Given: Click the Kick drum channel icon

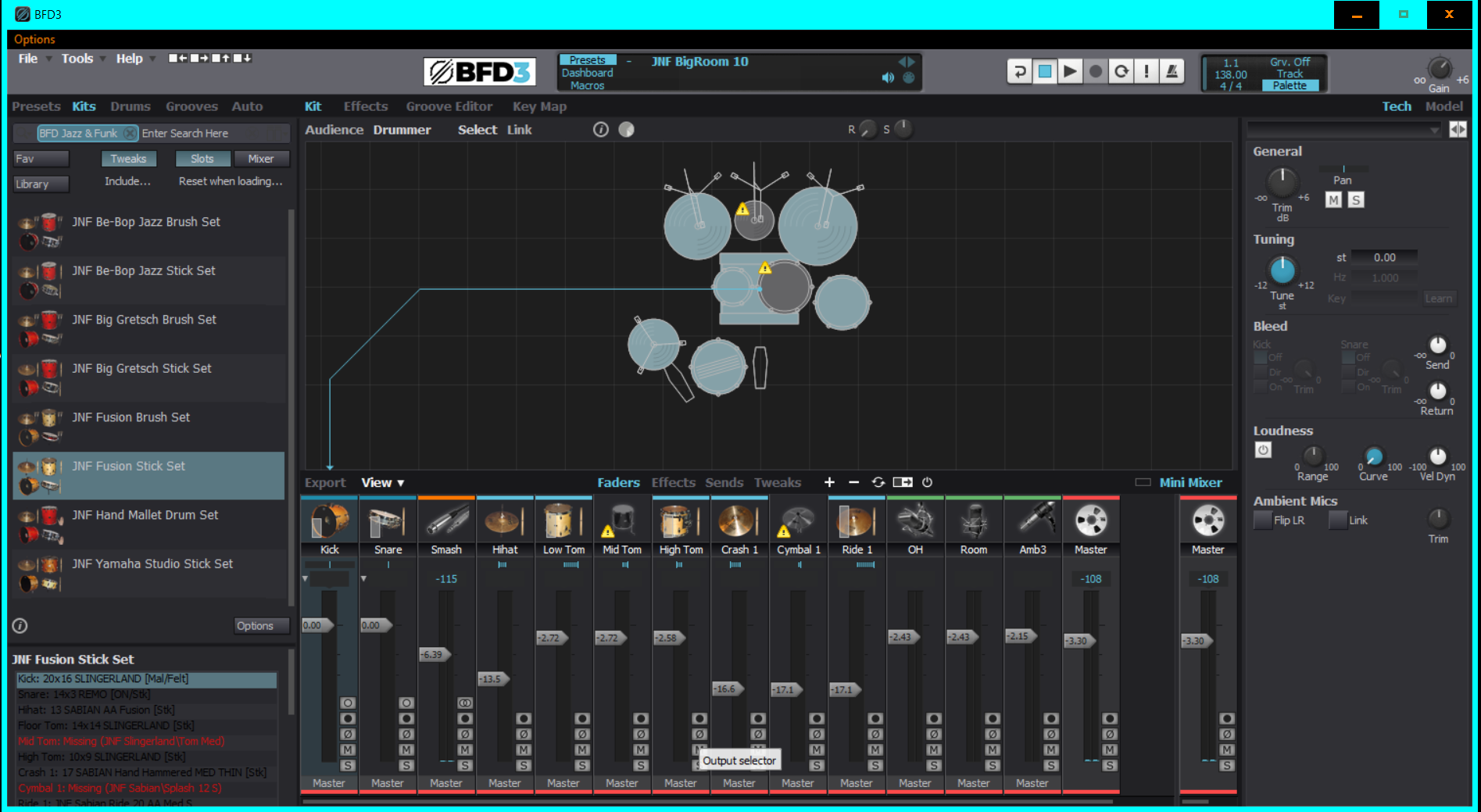Looking at the screenshot, I should (329, 521).
